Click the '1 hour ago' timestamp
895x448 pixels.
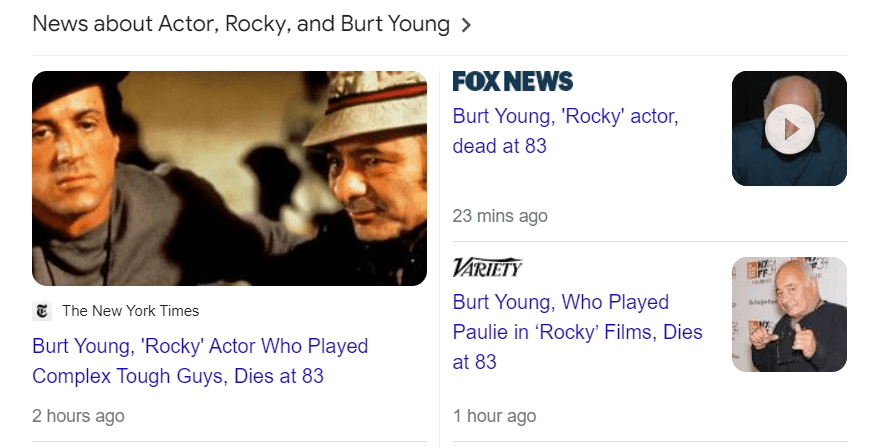point(494,415)
